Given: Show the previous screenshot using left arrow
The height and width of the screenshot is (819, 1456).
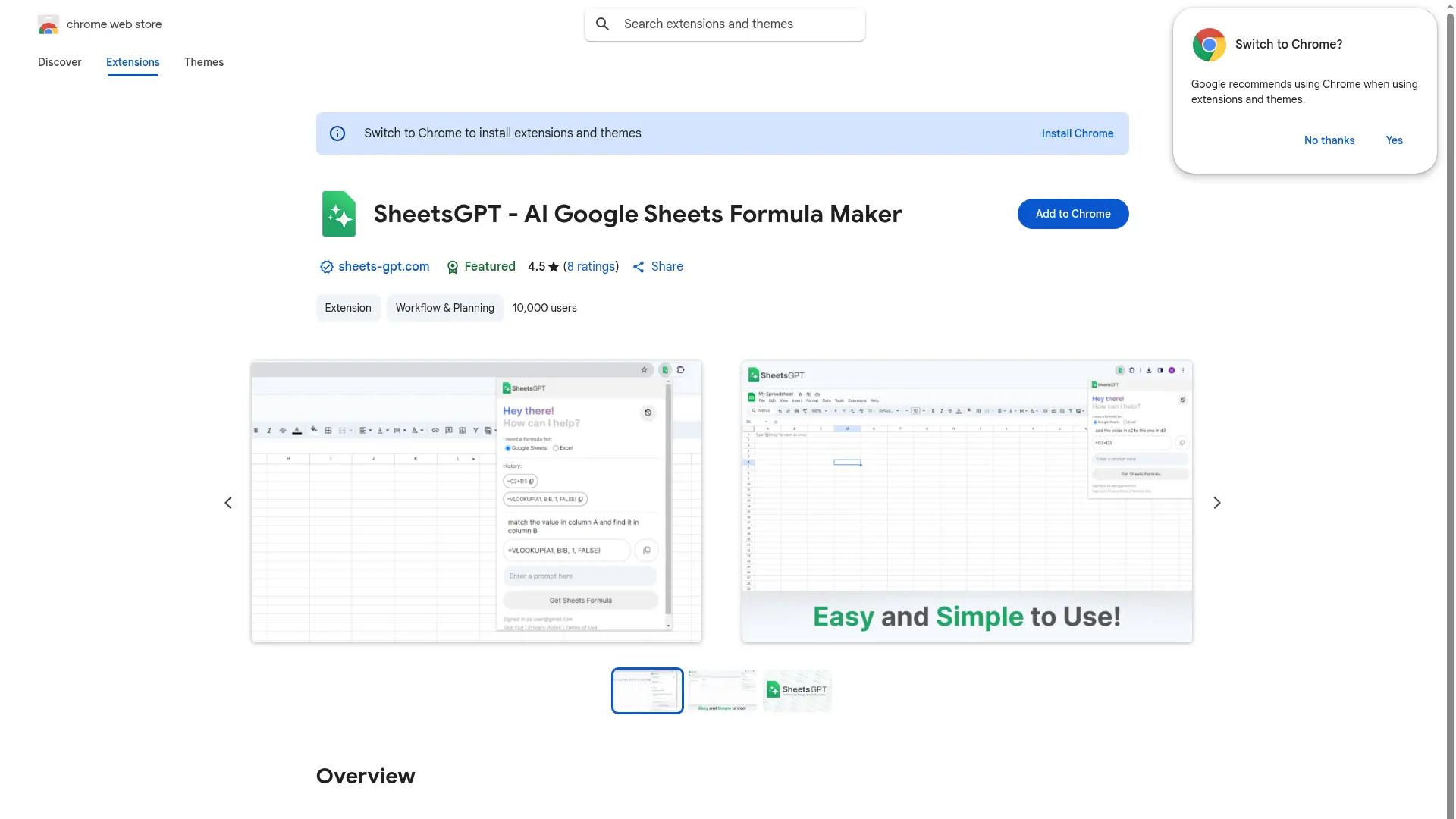Looking at the screenshot, I should click(x=228, y=502).
